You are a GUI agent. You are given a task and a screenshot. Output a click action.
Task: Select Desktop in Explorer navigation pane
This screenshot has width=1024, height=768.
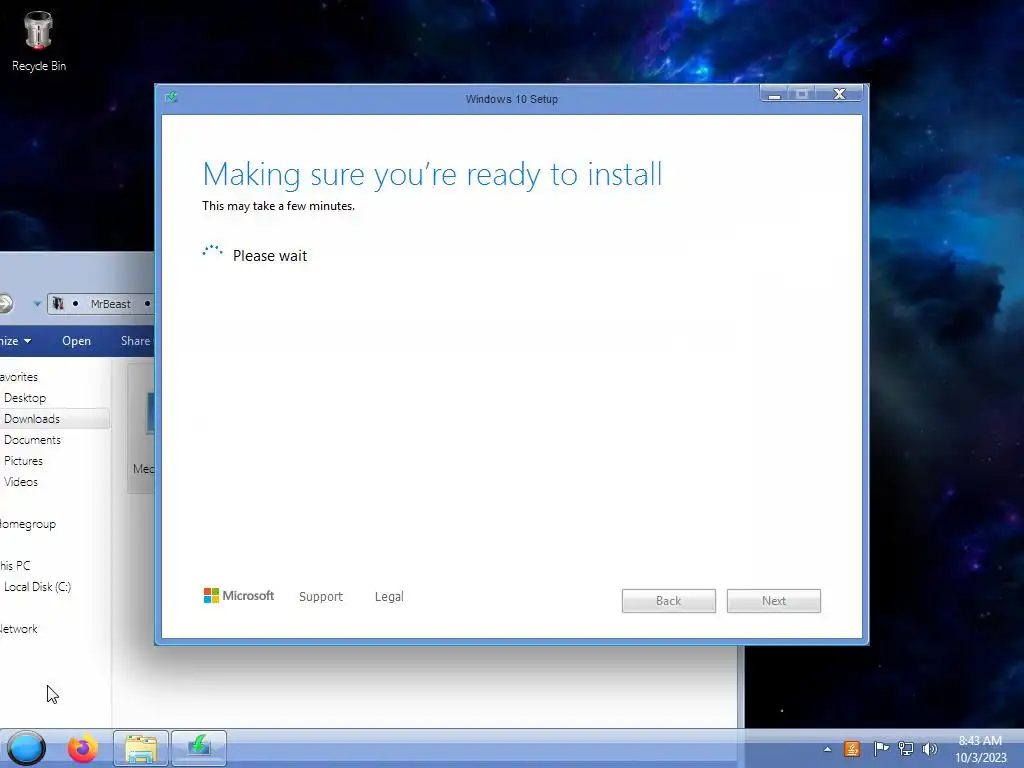25,398
